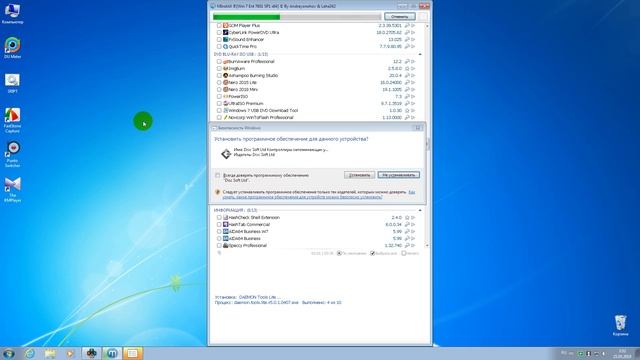Check the GOM Player Plus checkbox
The height and width of the screenshot is (360, 640).
[x=219, y=26]
